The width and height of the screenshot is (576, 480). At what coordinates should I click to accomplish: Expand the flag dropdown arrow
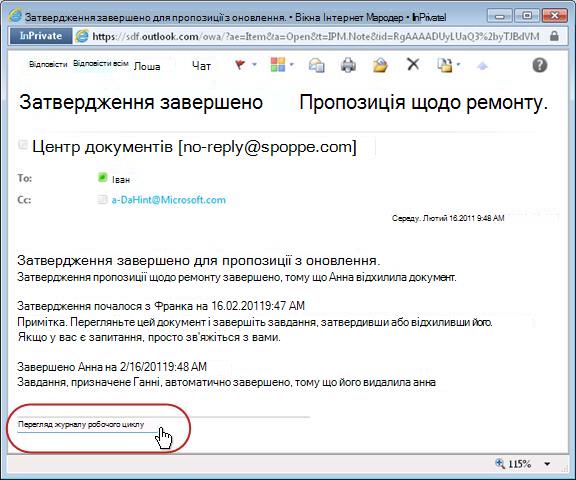(255, 65)
